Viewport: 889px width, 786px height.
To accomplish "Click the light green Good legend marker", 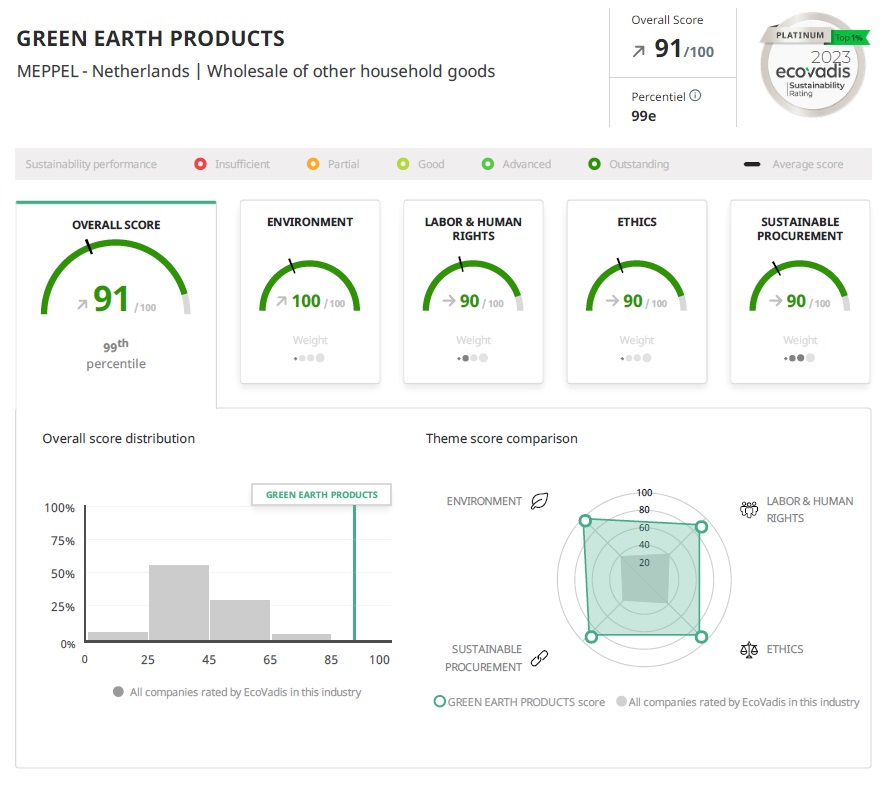I will [x=403, y=164].
